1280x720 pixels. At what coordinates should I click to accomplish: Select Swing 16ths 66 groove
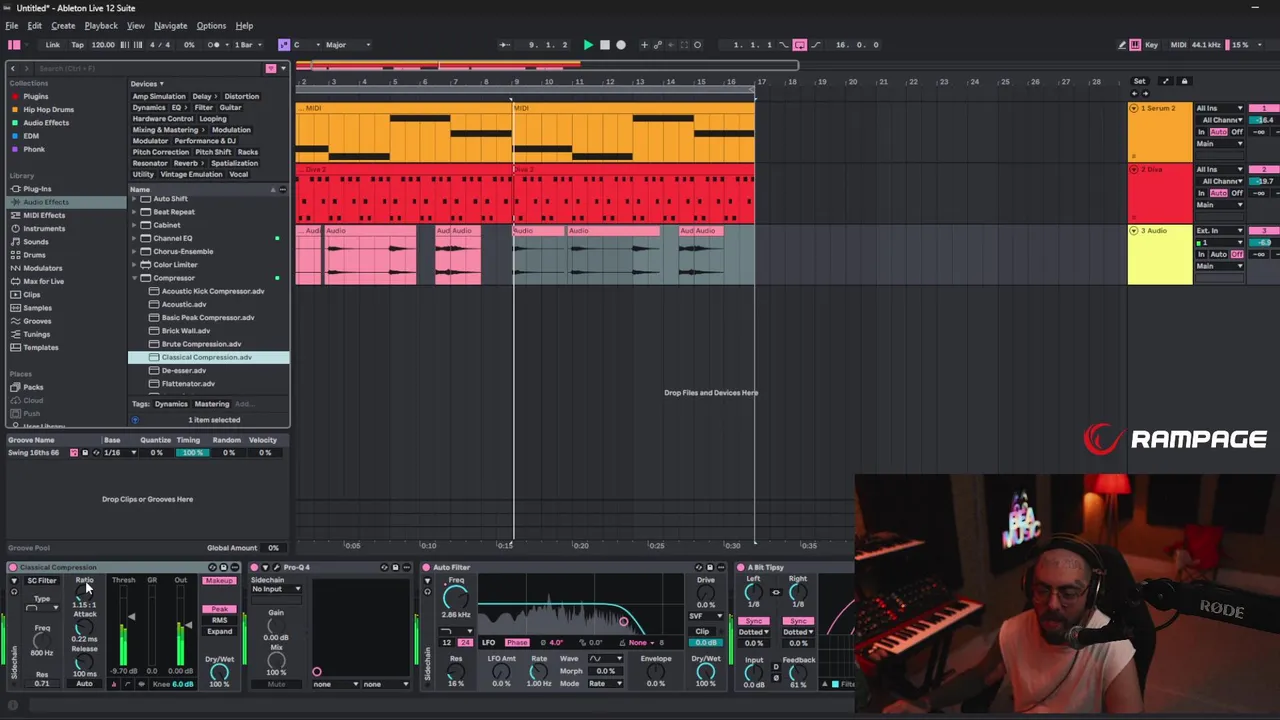click(33, 453)
